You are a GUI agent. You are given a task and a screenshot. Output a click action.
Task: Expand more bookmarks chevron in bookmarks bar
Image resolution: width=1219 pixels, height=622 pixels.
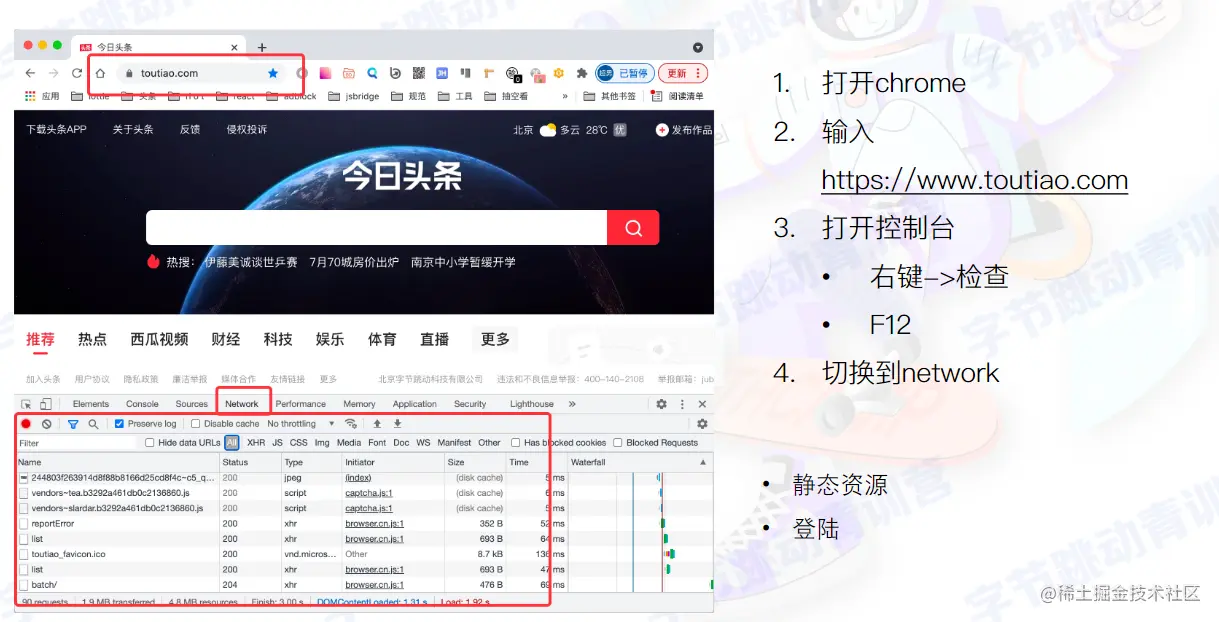[x=565, y=97]
